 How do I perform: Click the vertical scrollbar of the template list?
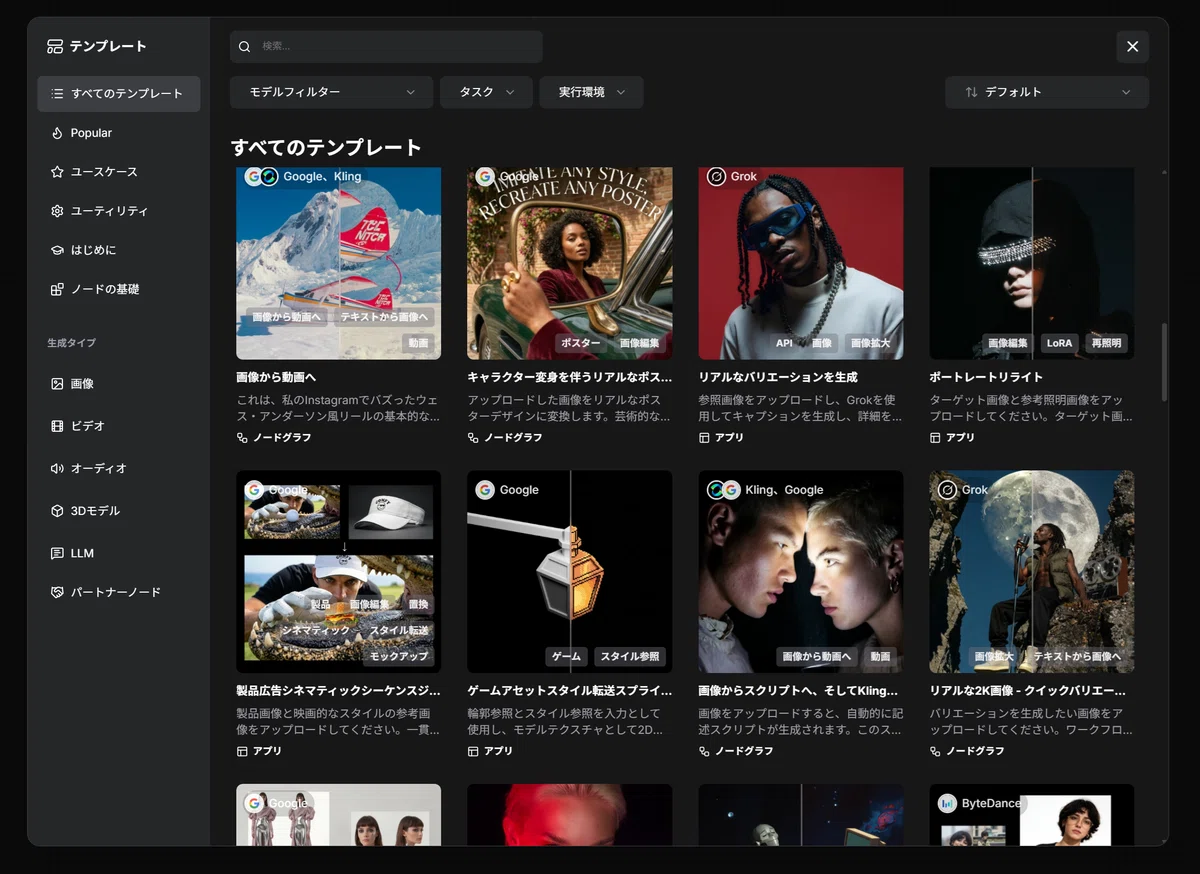point(1163,362)
